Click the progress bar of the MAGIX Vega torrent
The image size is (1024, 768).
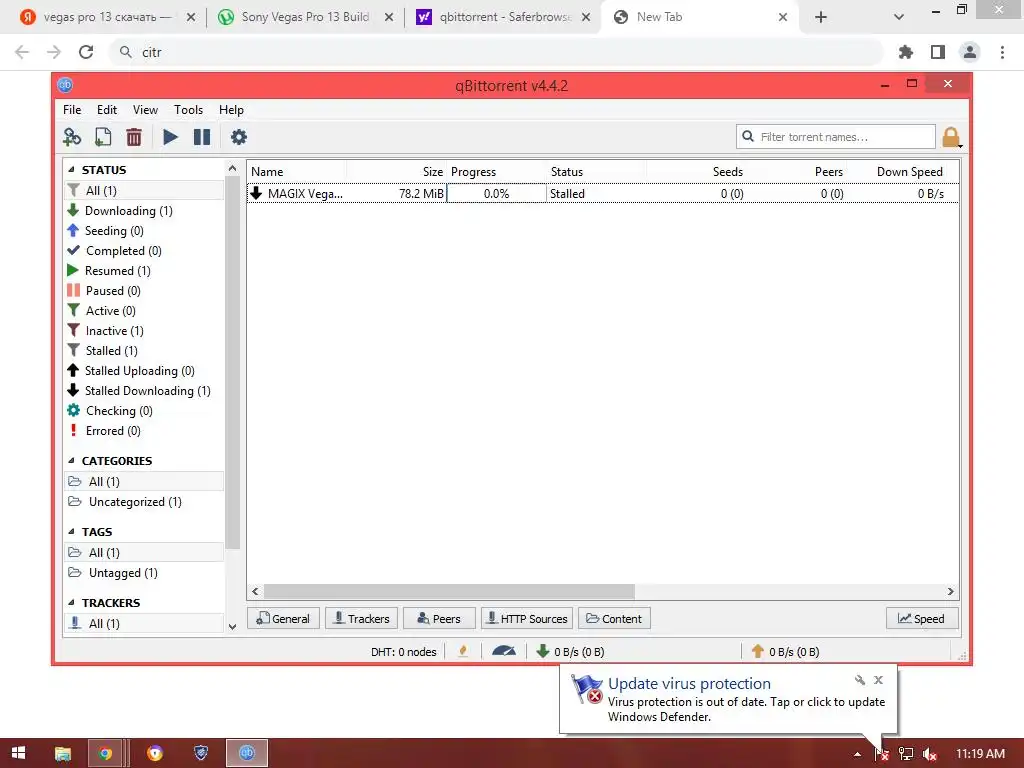[x=496, y=193]
